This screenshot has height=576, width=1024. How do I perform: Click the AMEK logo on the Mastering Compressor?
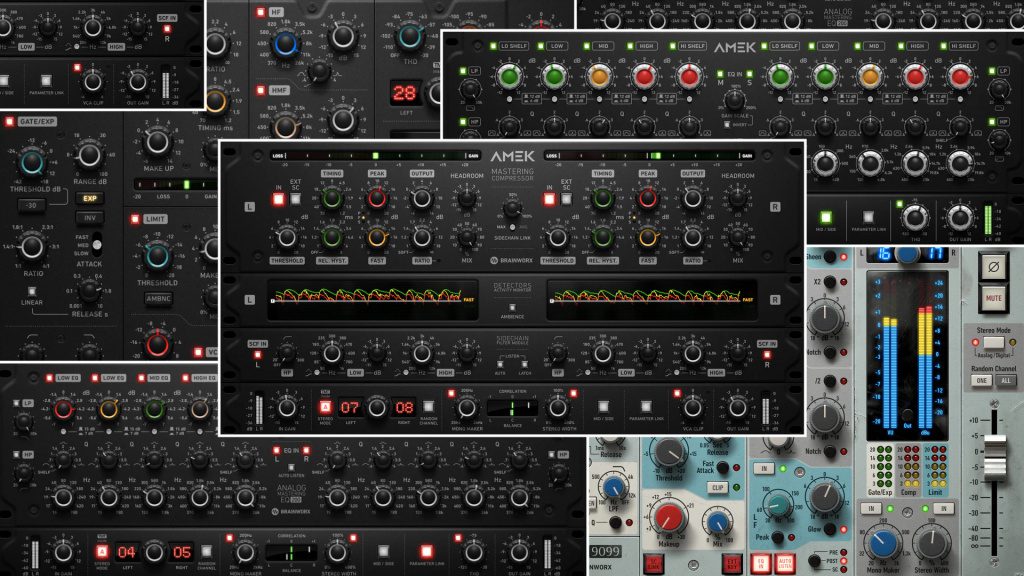pos(512,156)
